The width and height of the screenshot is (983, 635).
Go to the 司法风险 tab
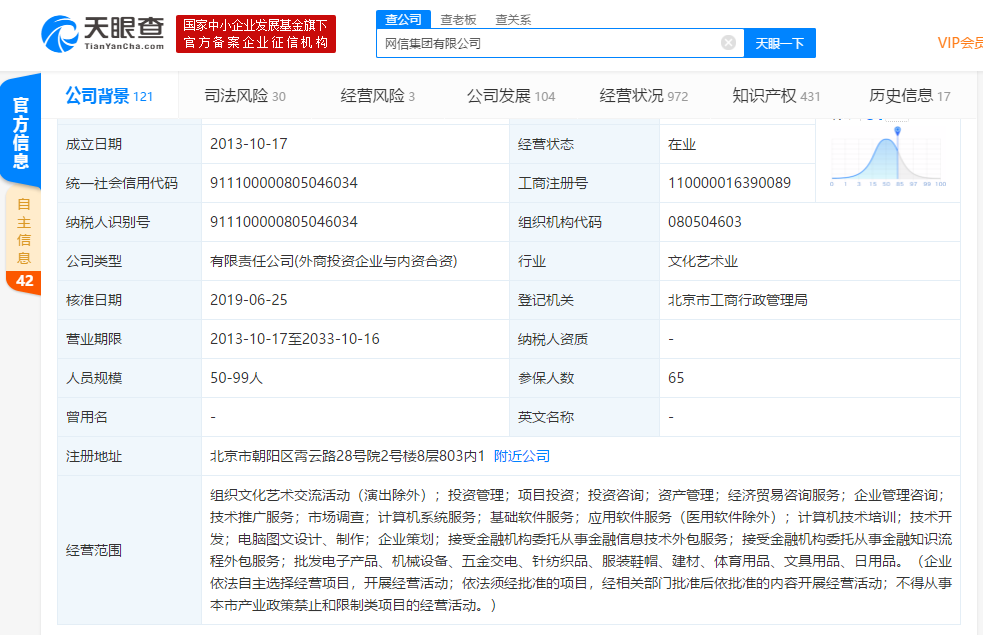(x=245, y=96)
